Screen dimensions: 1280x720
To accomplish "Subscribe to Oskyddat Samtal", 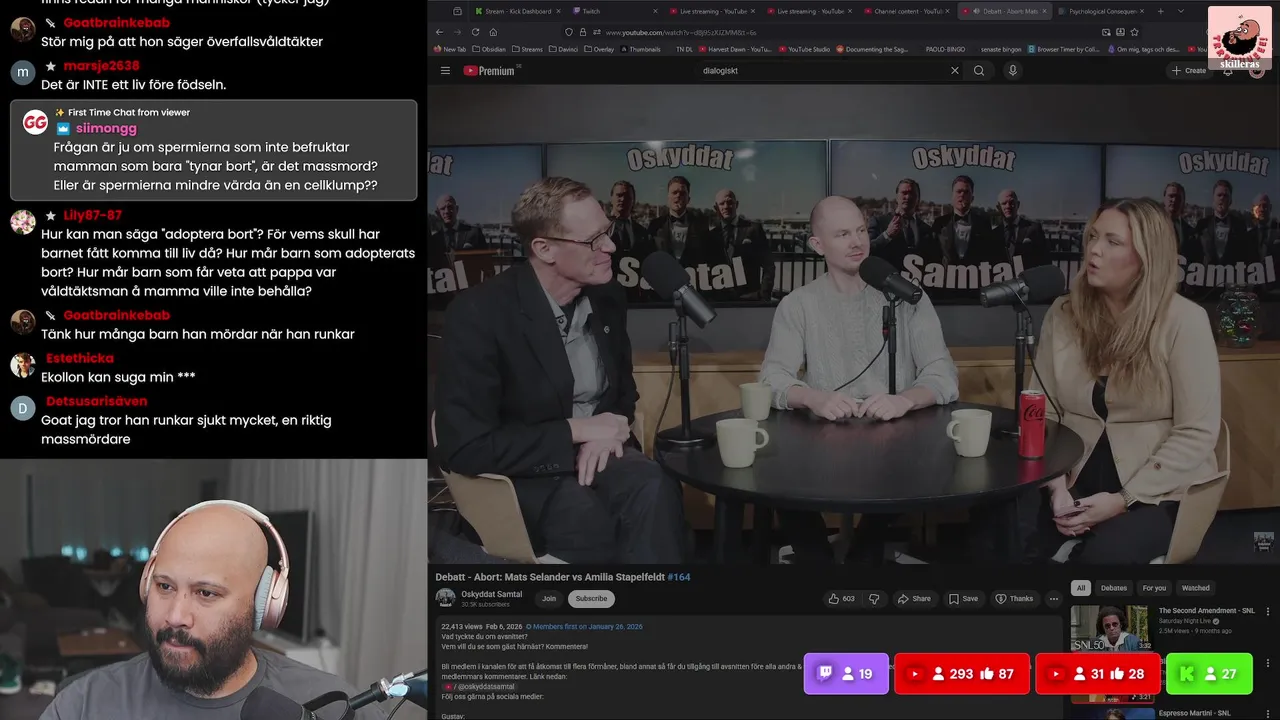I will (x=591, y=599).
